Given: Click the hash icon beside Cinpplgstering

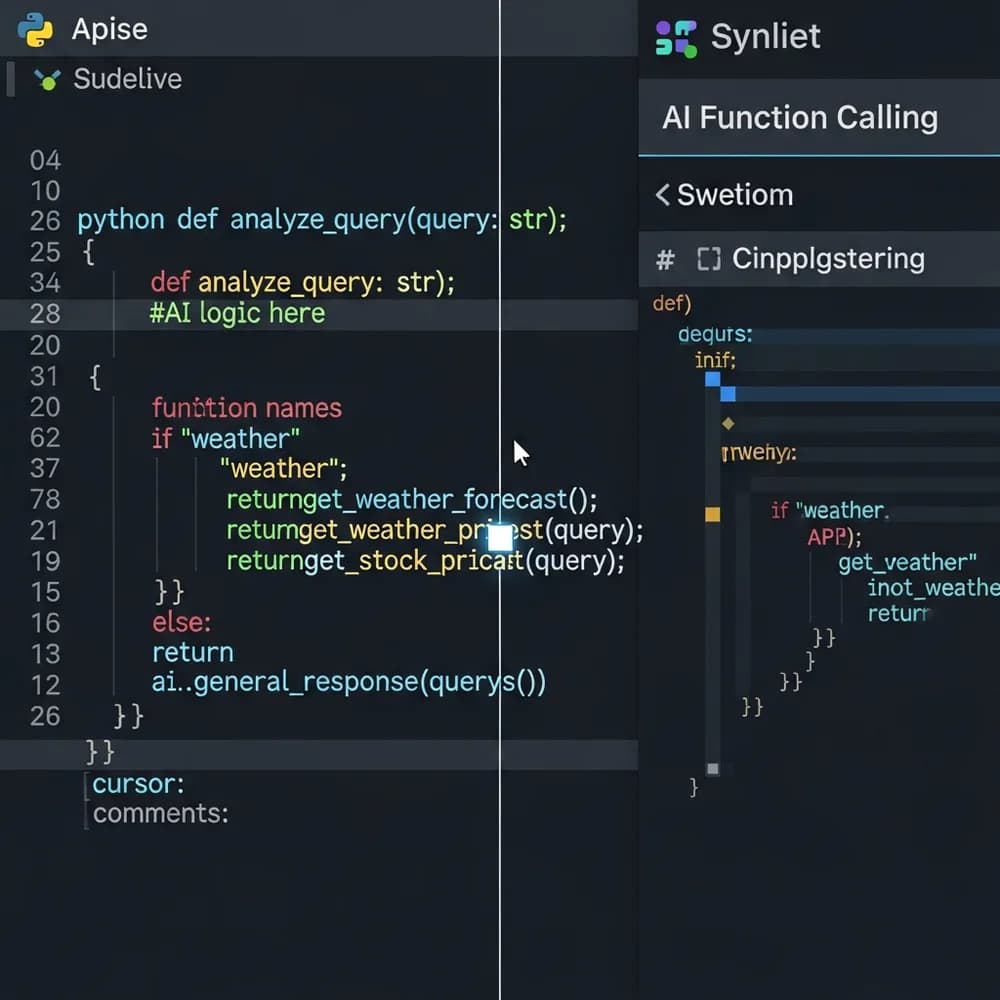Looking at the screenshot, I should [665, 260].
